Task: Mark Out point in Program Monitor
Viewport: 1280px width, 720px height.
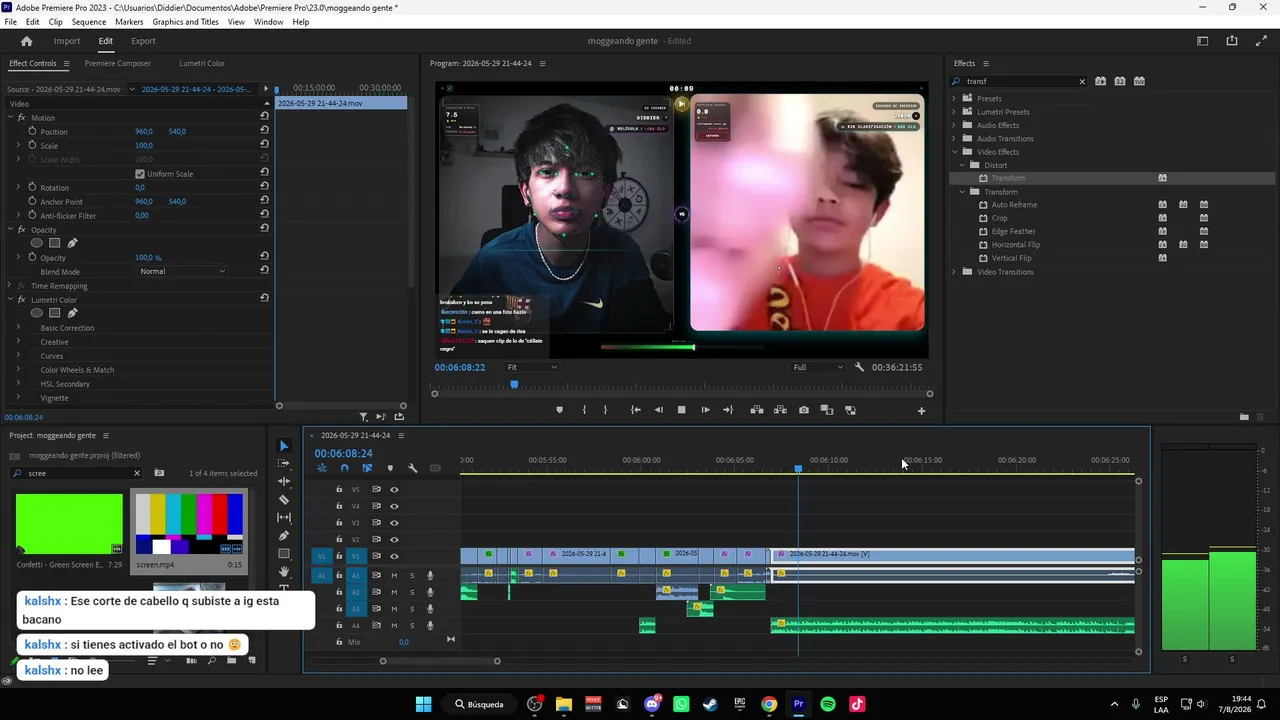Action: tap(605, 410)
